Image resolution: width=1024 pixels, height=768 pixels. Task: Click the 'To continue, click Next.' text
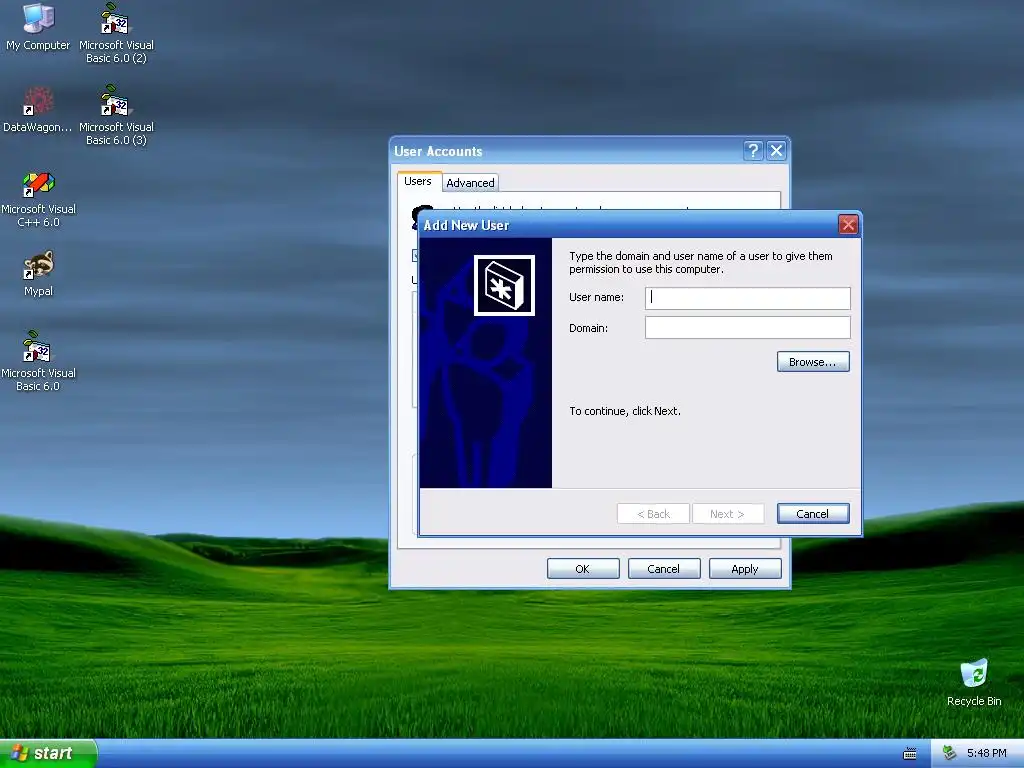point(625,411)
